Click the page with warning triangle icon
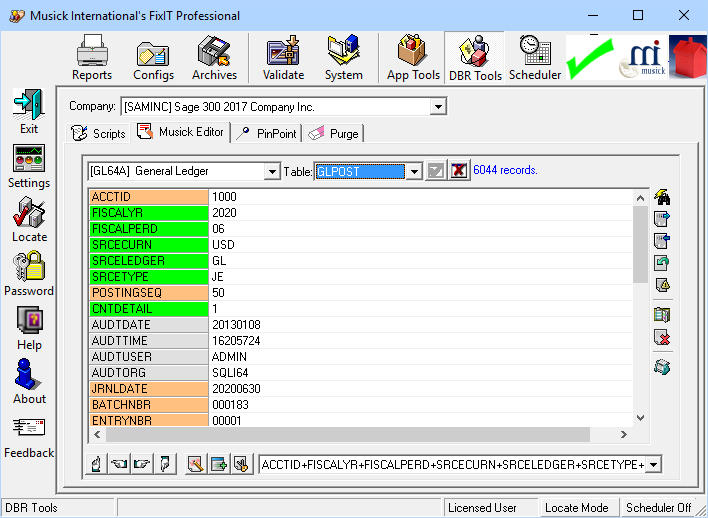 (662, 285)
